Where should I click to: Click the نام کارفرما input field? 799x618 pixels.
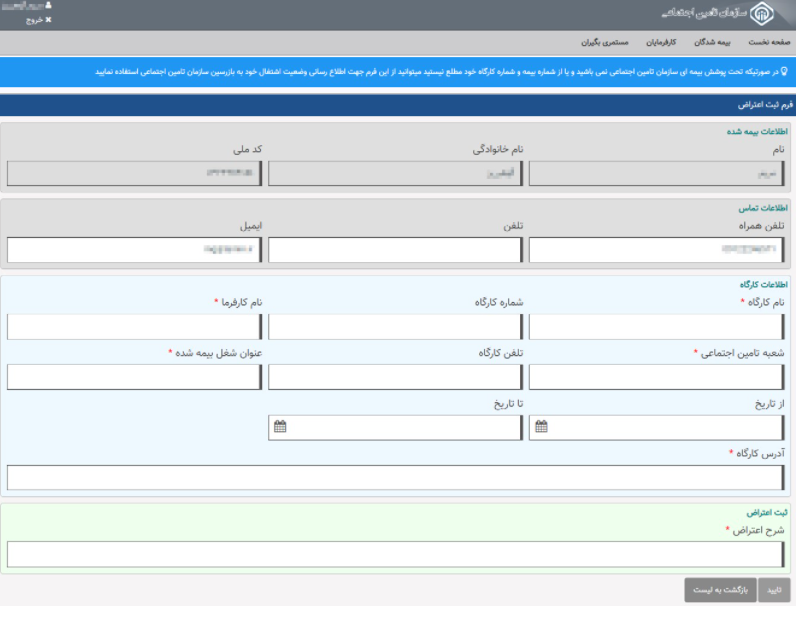(135, 327)
